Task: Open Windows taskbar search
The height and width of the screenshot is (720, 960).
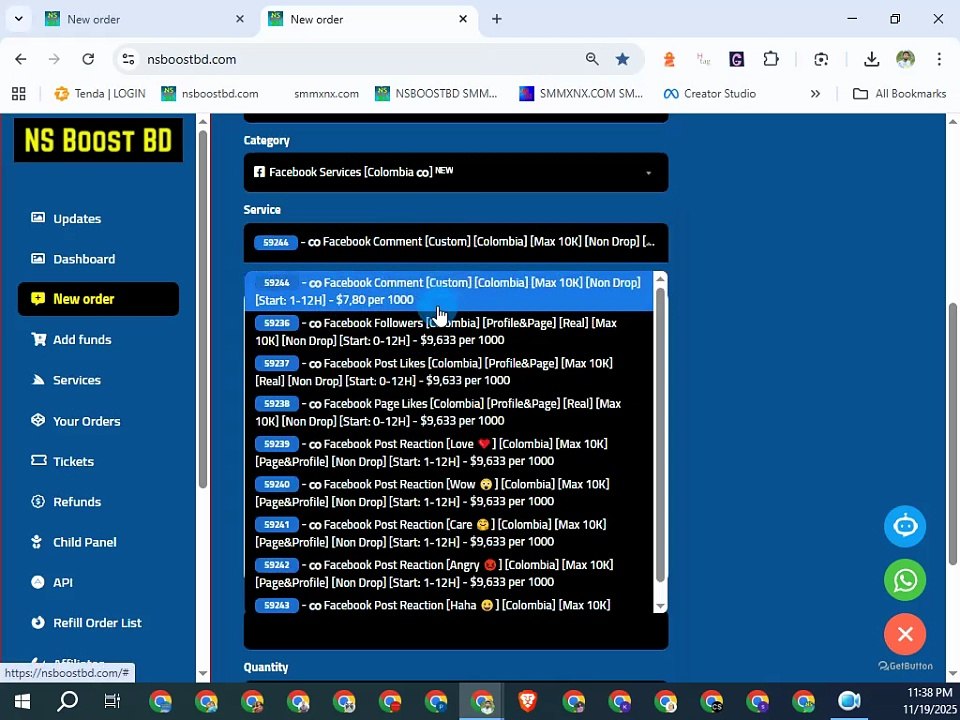Action: click(67, 701)
